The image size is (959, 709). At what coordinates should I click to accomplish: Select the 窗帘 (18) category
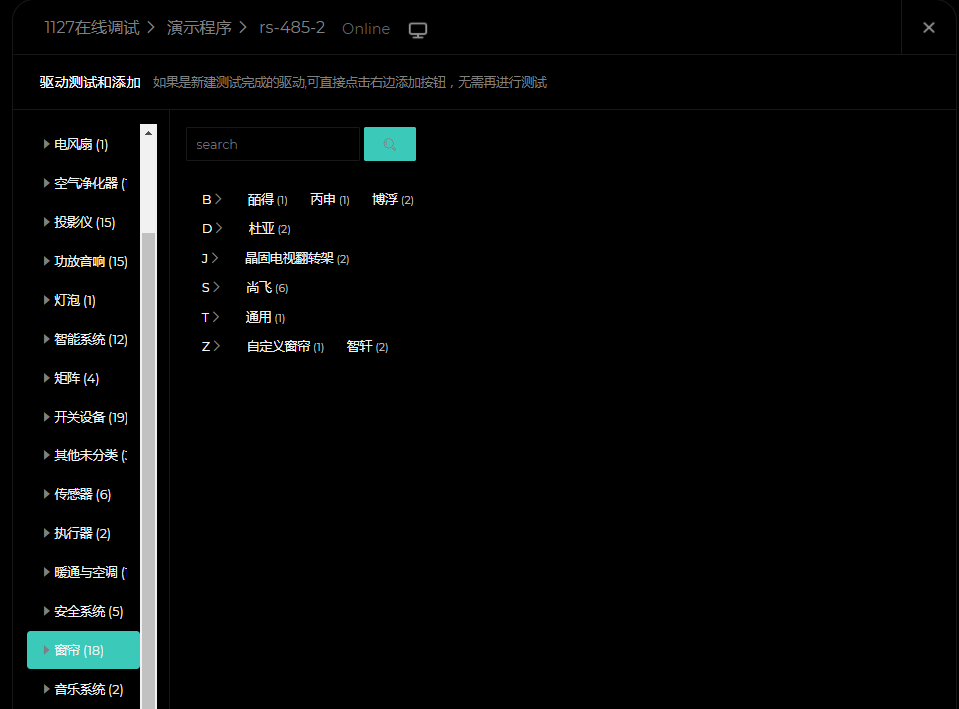point(79,650)
